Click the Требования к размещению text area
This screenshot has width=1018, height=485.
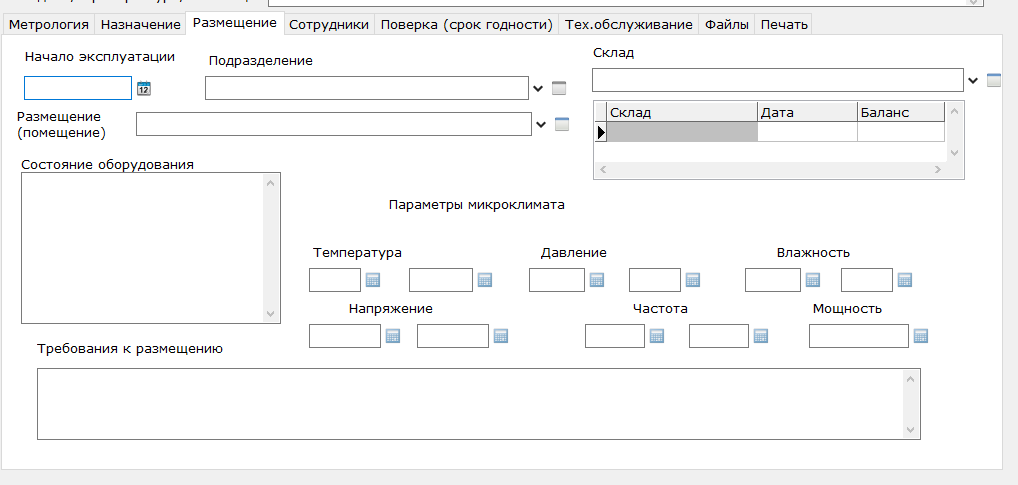(x=478, y=404)
